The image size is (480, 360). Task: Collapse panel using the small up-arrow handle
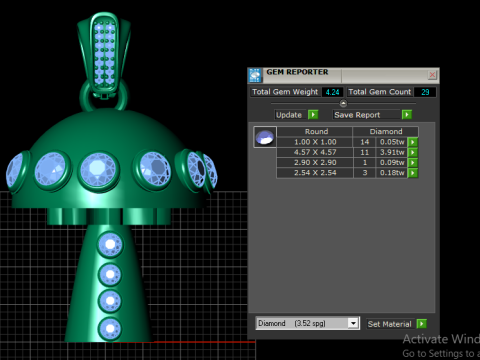click(x=343, y=103)
